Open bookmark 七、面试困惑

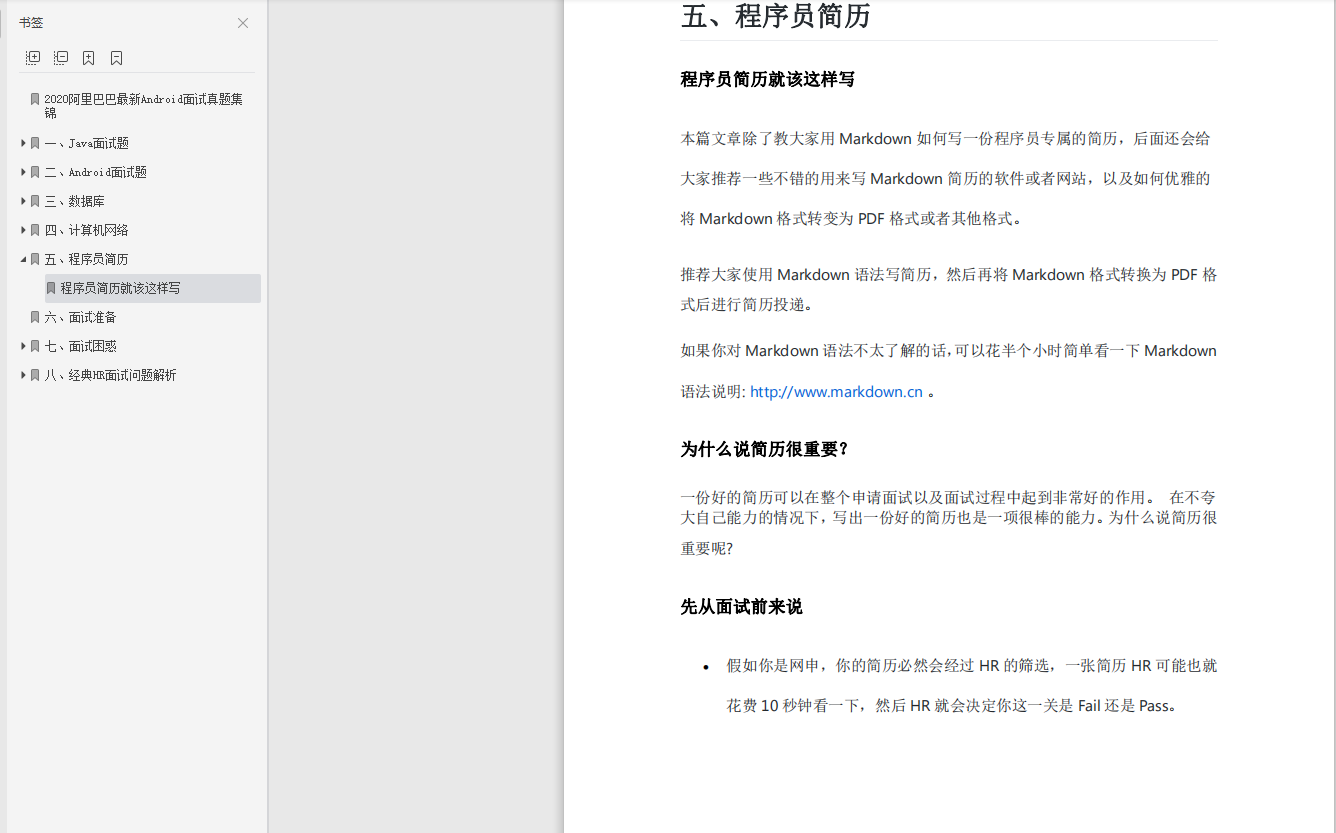point(80,346)
